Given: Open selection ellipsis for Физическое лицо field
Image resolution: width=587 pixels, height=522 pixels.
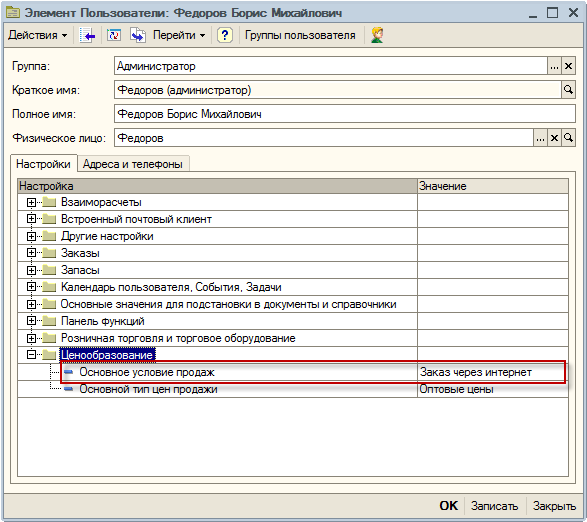Looking at the screenshot, I should 540,138.
